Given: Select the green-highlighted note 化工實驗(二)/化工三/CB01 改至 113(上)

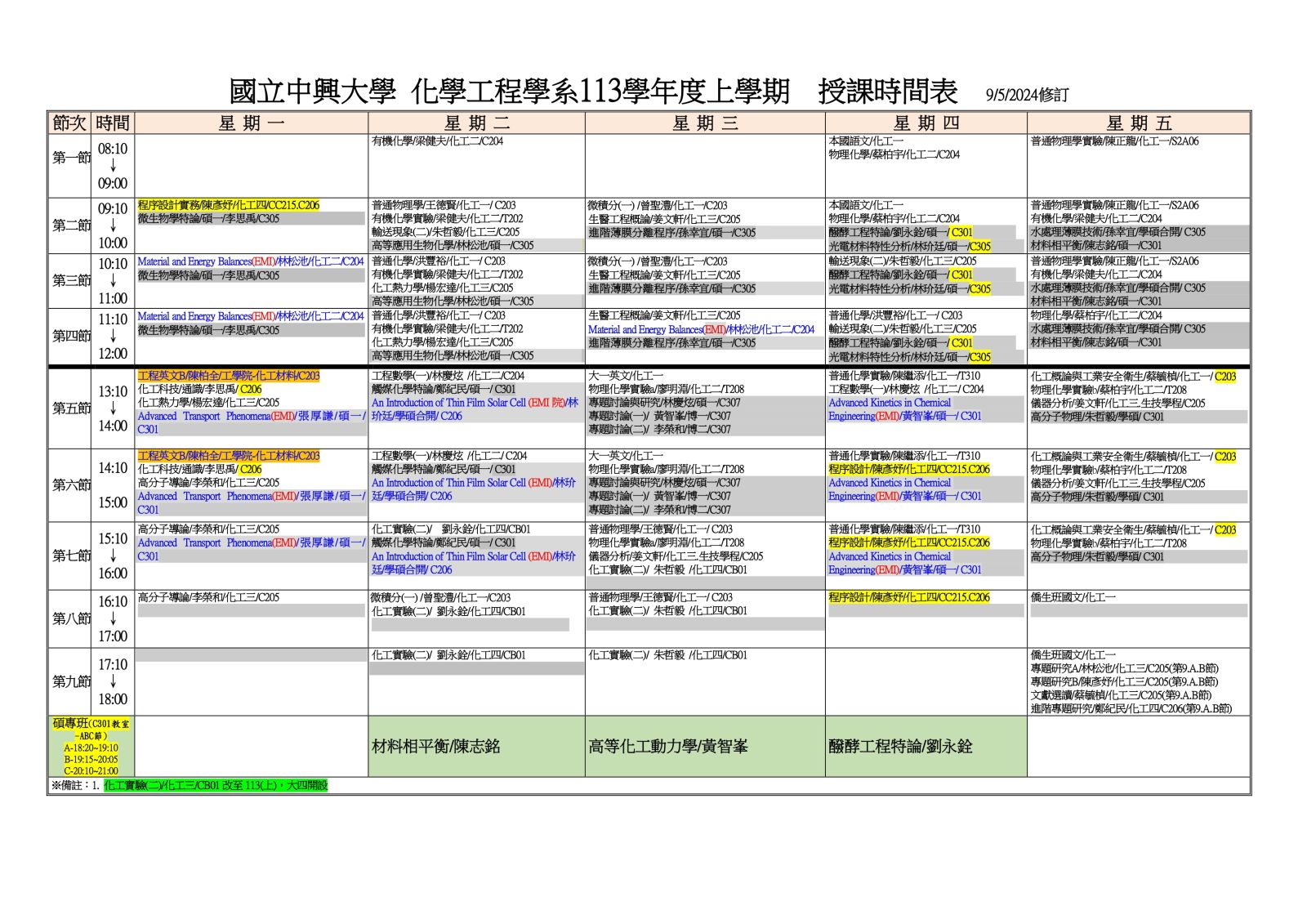Looking at the screenshot, I should 216,785.
